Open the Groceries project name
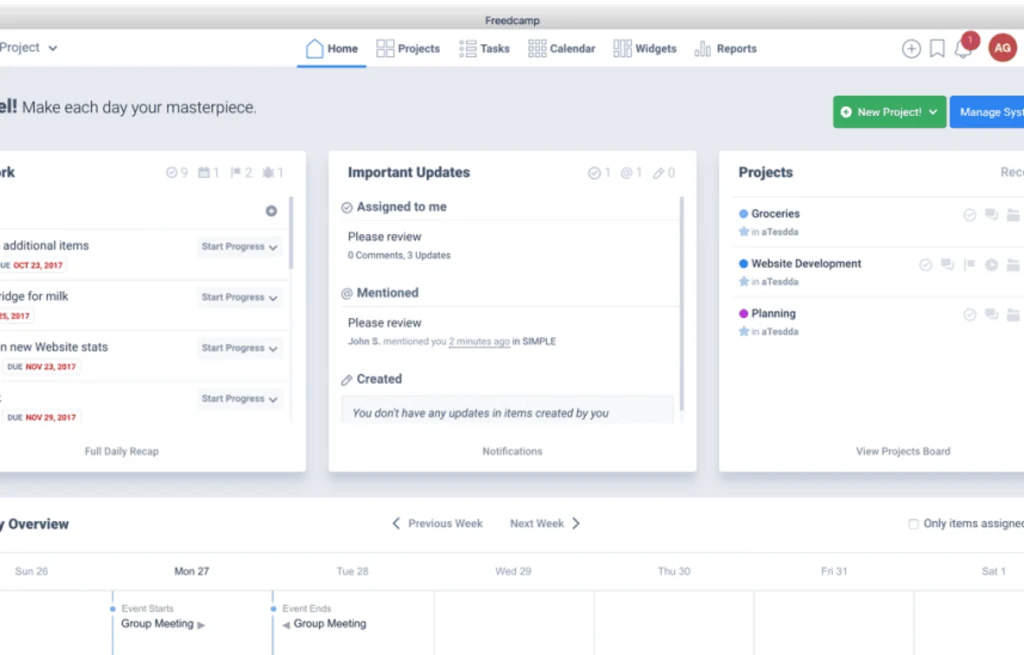This screenshot has height=655, width=1024. pyautogui.click(x=775, y=214)
